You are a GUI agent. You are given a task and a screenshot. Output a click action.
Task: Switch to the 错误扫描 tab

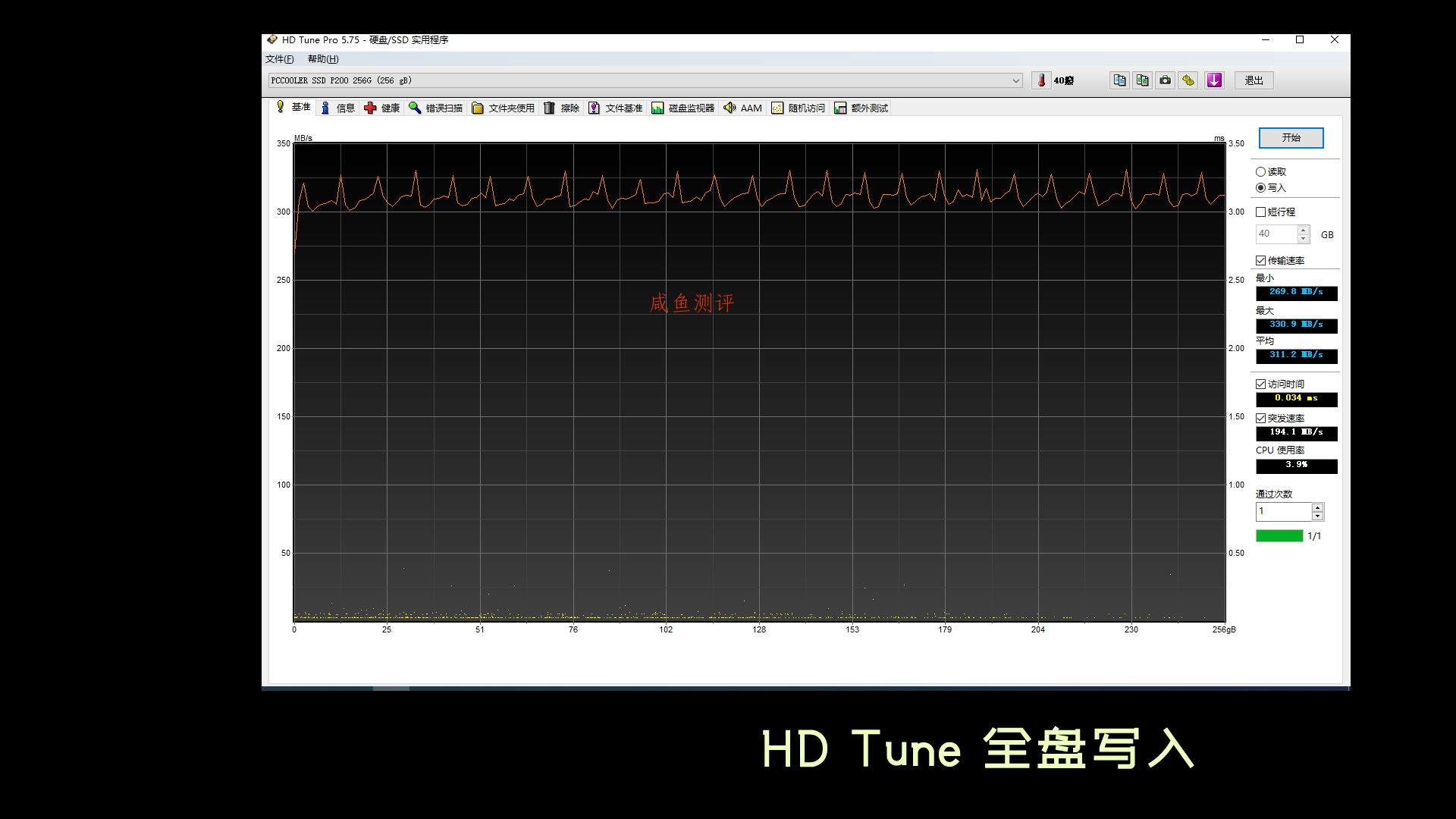436,108
